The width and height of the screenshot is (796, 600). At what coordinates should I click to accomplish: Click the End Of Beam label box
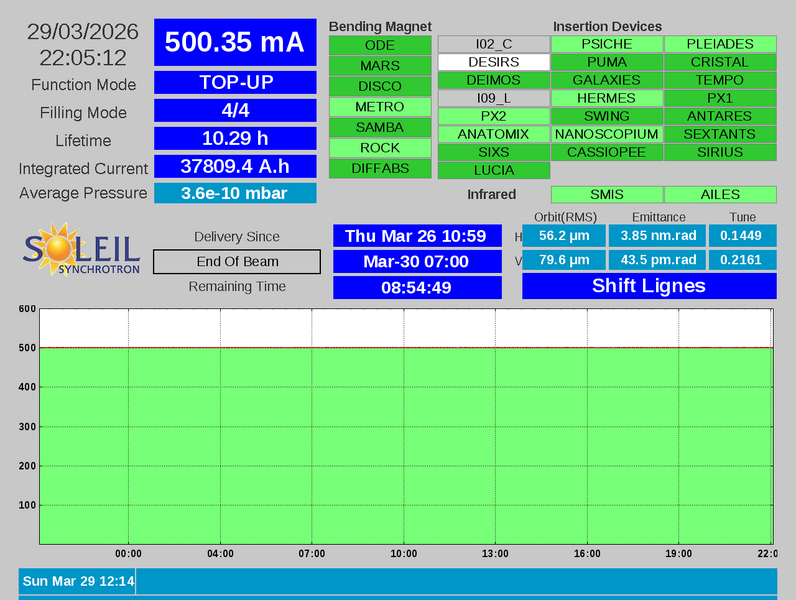pos(237,262)
